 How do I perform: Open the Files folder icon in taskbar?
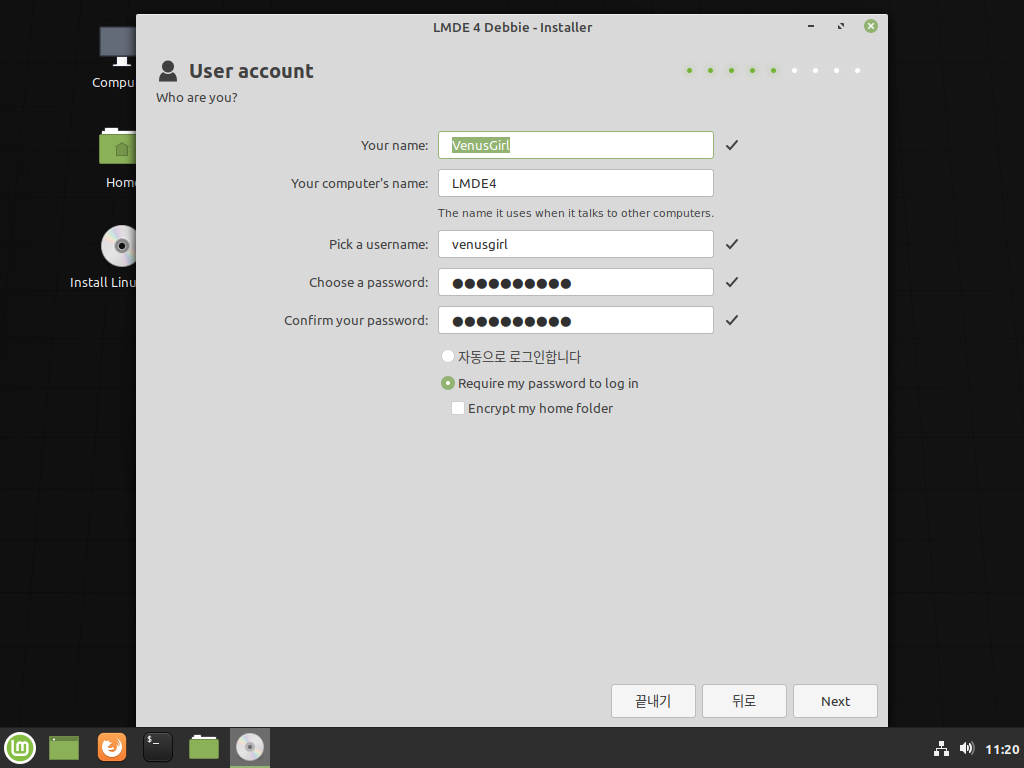coord(204,748)
